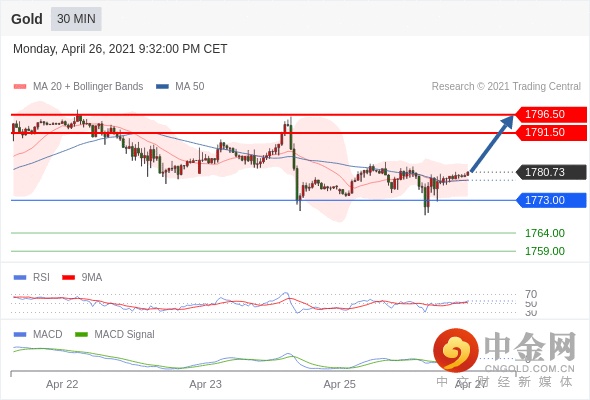The width and height of the screenshot is (590, 400).
Task: Click the 1764.00 support level label
Action: [x=545, y=233]
